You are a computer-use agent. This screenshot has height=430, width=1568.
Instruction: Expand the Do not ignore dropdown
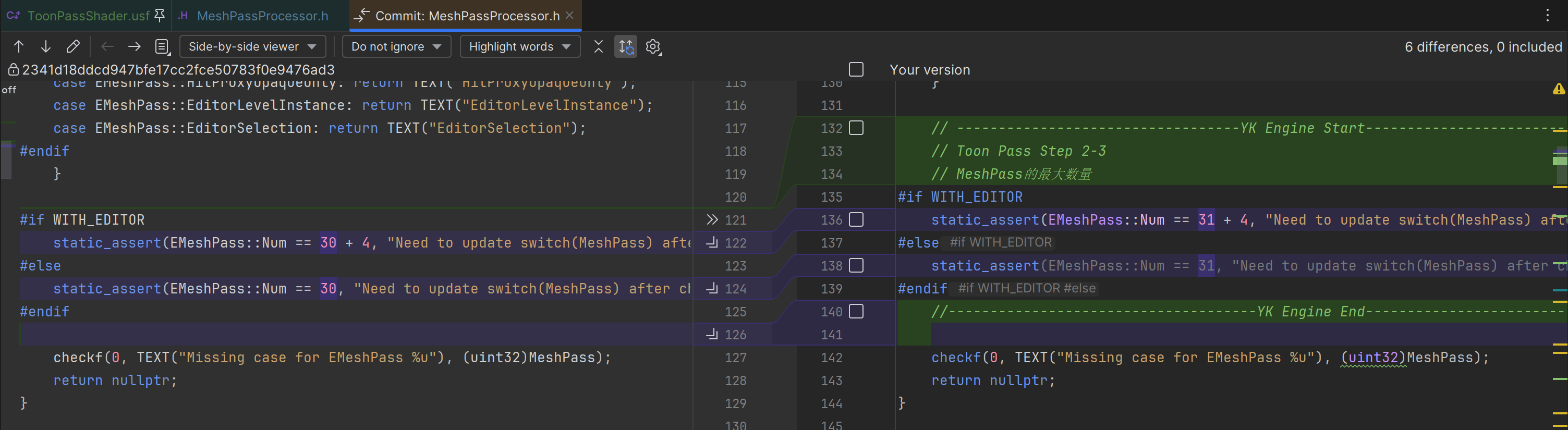tap(396, 47)
